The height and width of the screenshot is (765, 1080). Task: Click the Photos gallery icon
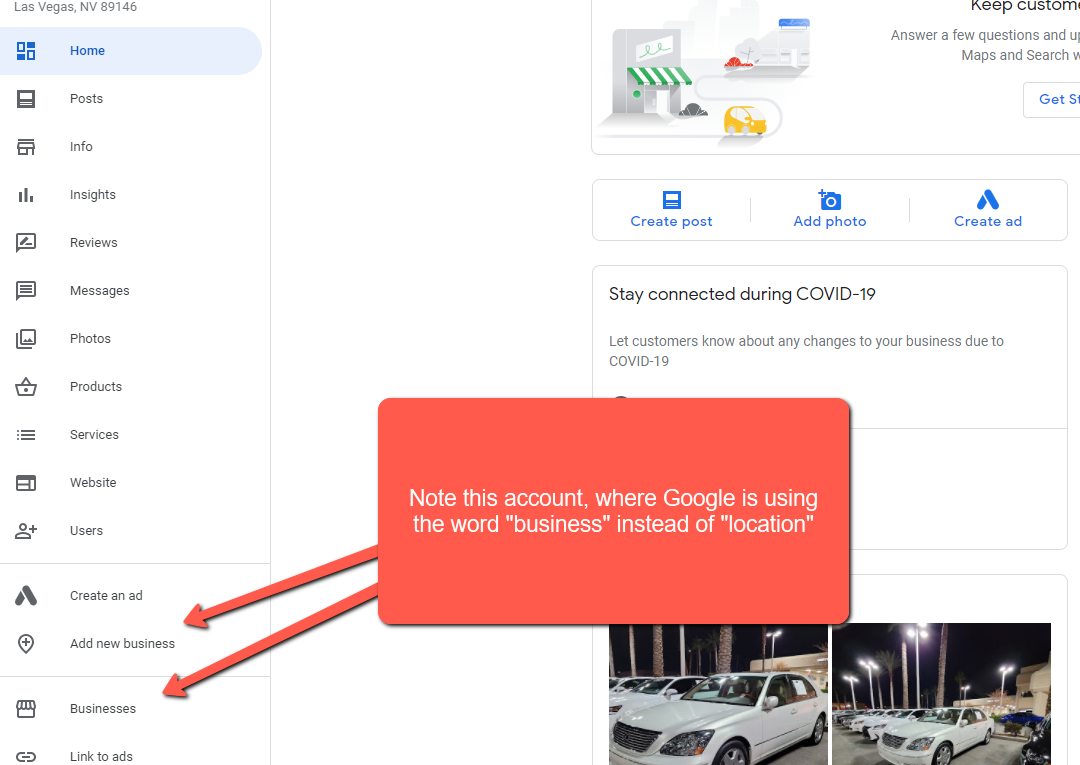[x=26, y=339]
